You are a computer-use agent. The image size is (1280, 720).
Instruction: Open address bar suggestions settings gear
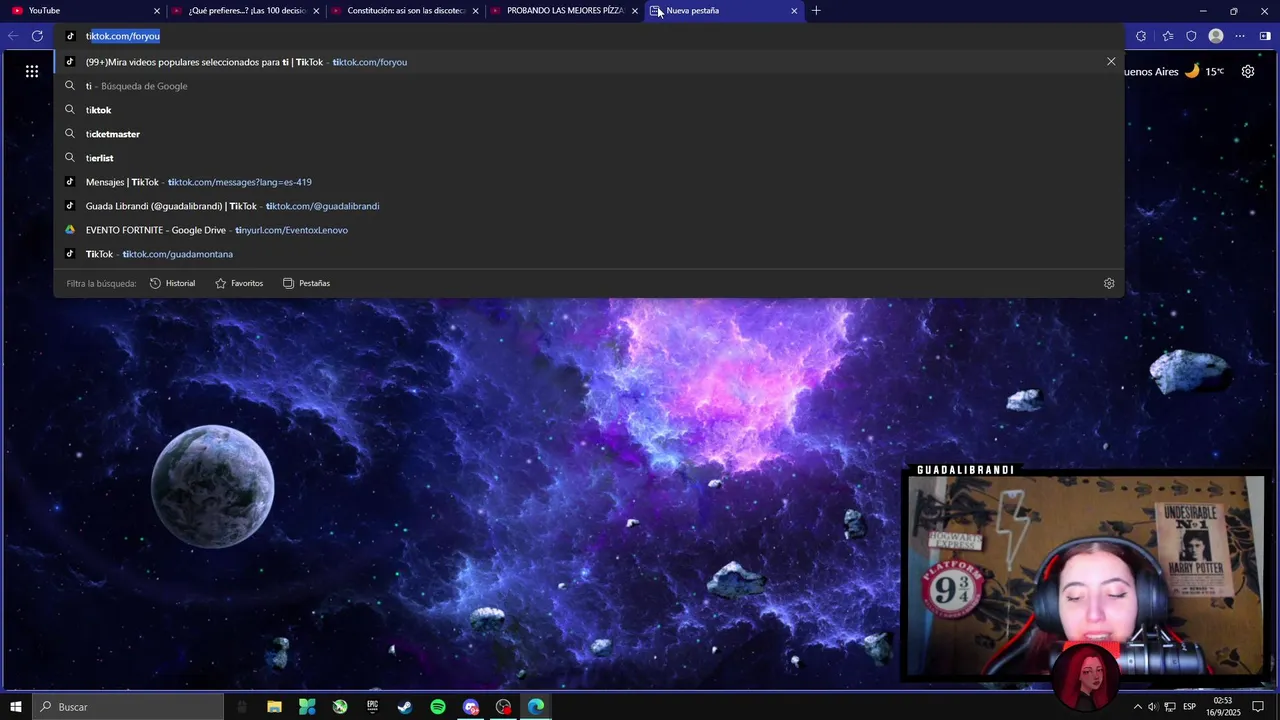(1109, 283)
